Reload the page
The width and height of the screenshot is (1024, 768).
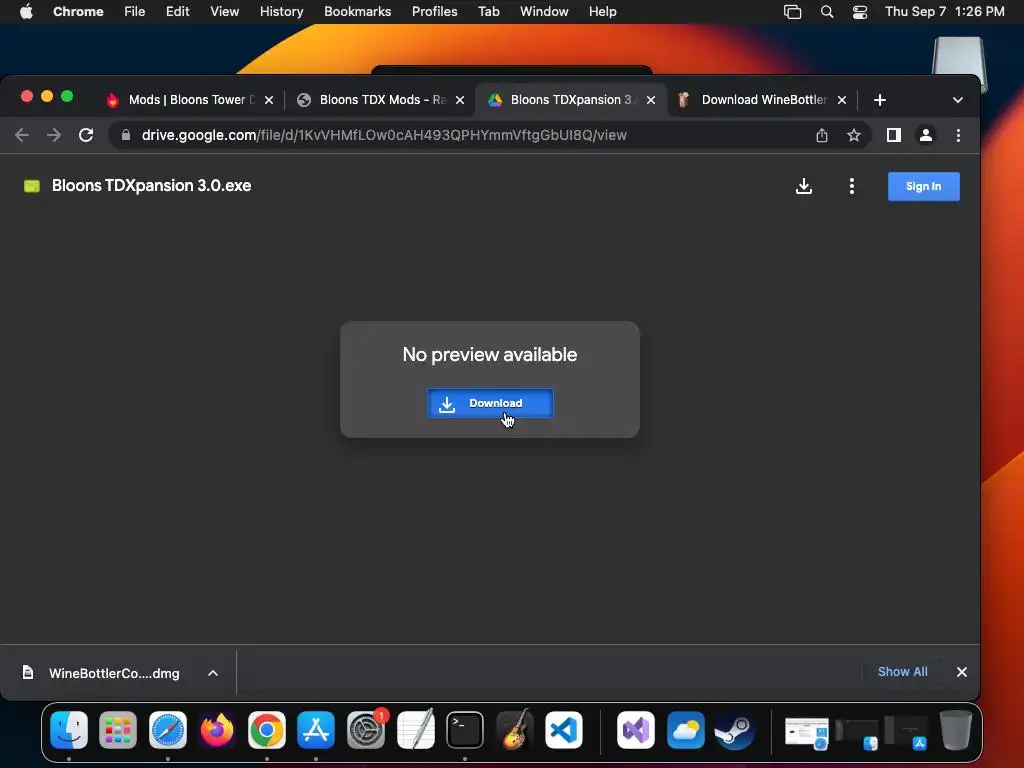(86, 135)
